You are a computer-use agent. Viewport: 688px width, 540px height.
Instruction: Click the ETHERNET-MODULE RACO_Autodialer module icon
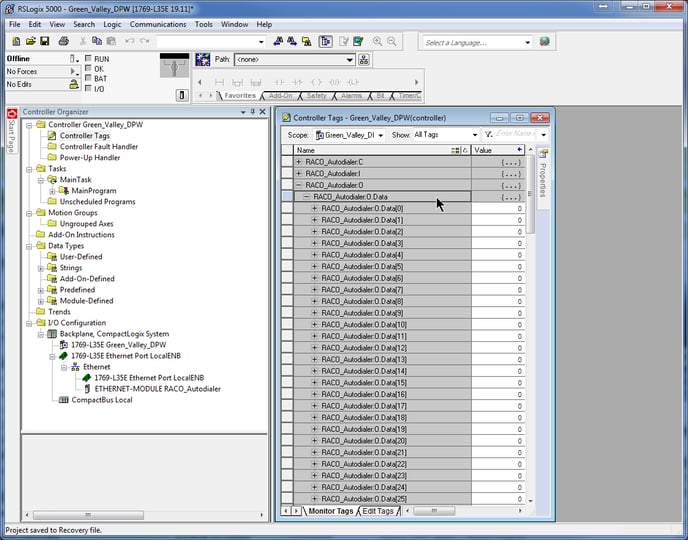coord(88,389)
